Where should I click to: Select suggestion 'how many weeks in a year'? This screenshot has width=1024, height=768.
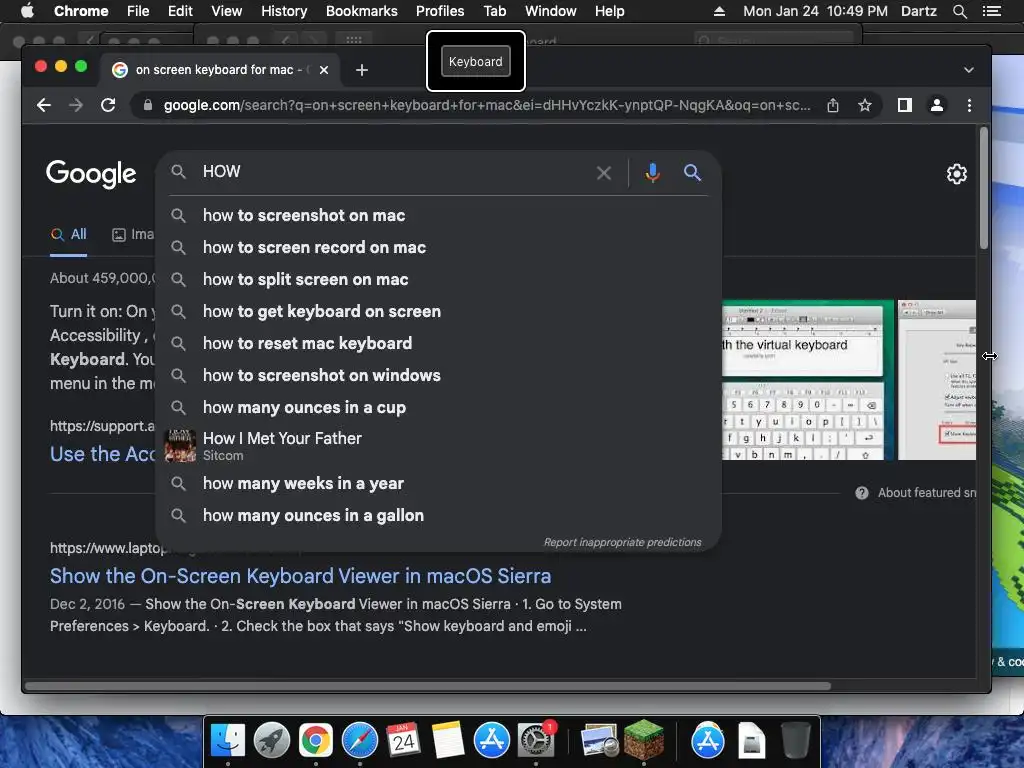(x=438, y=484)
